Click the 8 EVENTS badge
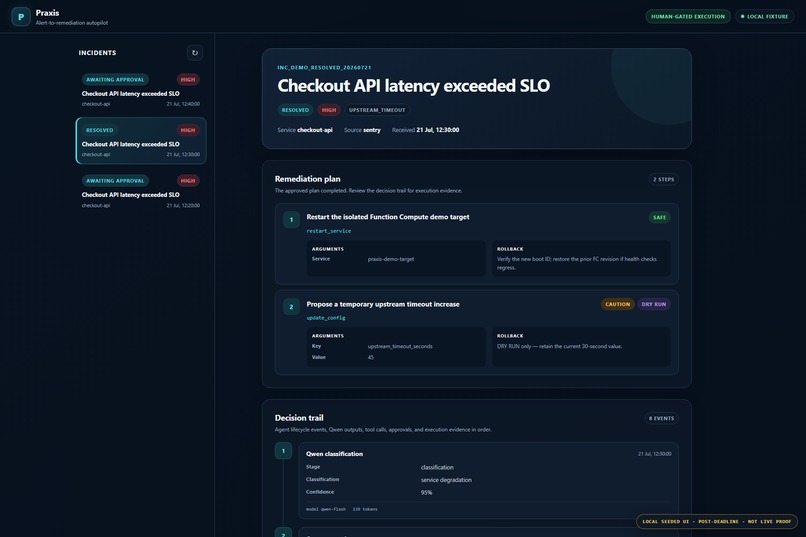Screen dimensions: 806x537 tap(662, 418)
